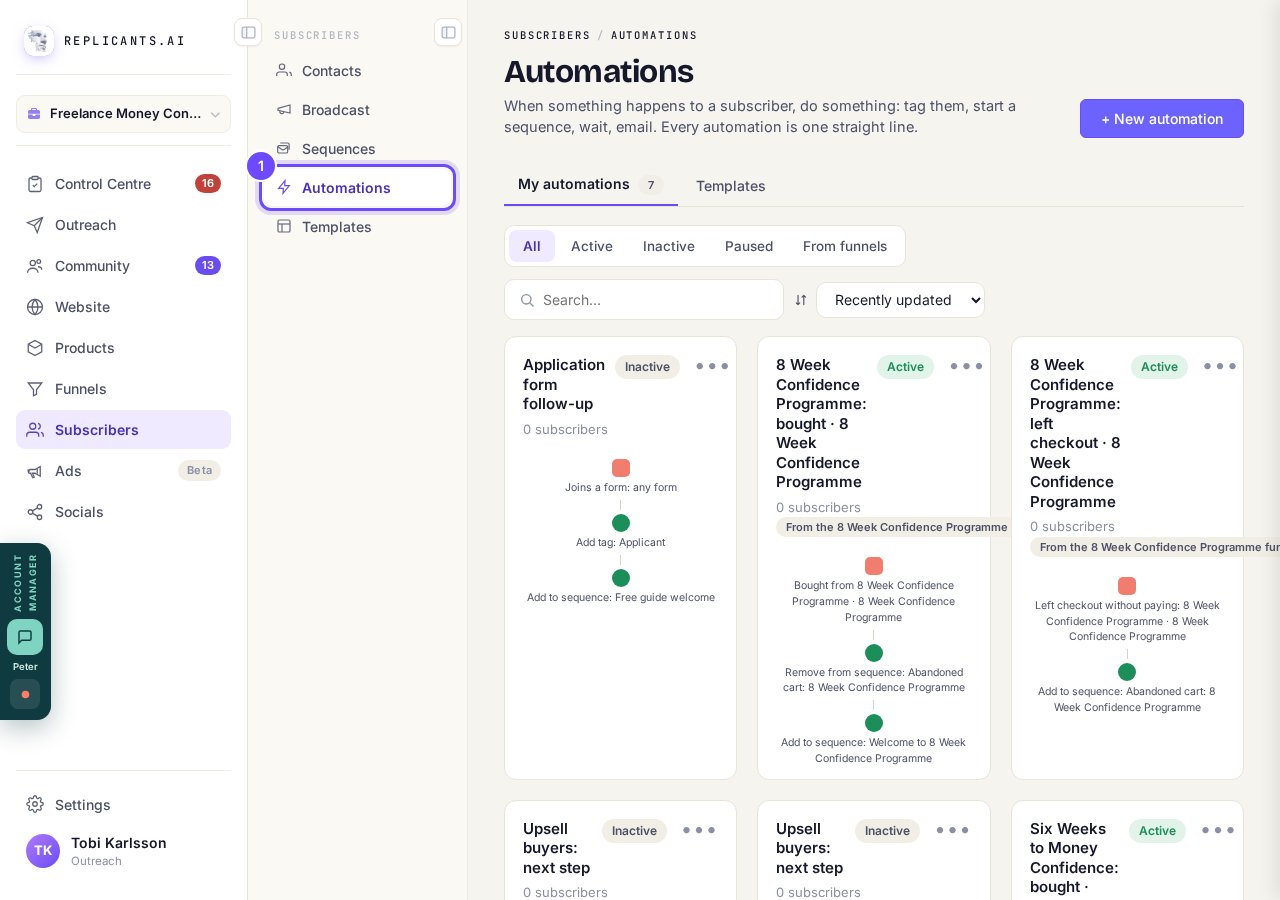
Task: Open three-dot menu on Application form follow-up
Action: (712, 366)
